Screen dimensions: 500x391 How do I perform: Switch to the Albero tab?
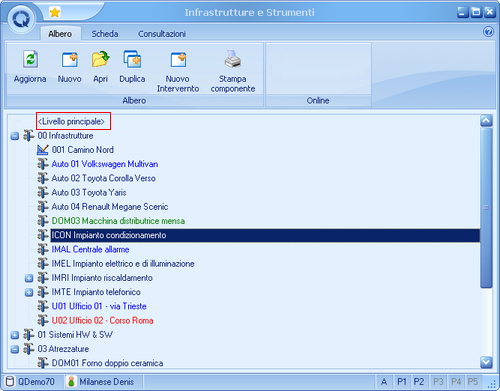[x=60, y=34]
